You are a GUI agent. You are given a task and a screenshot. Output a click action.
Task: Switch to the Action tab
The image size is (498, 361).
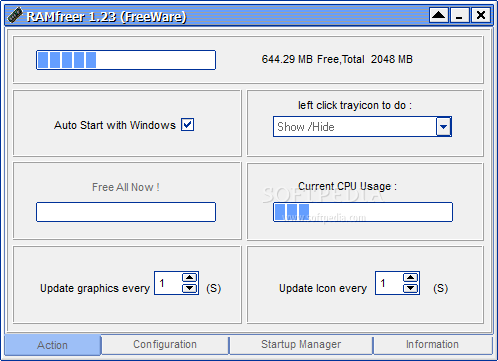click(53, 345)
